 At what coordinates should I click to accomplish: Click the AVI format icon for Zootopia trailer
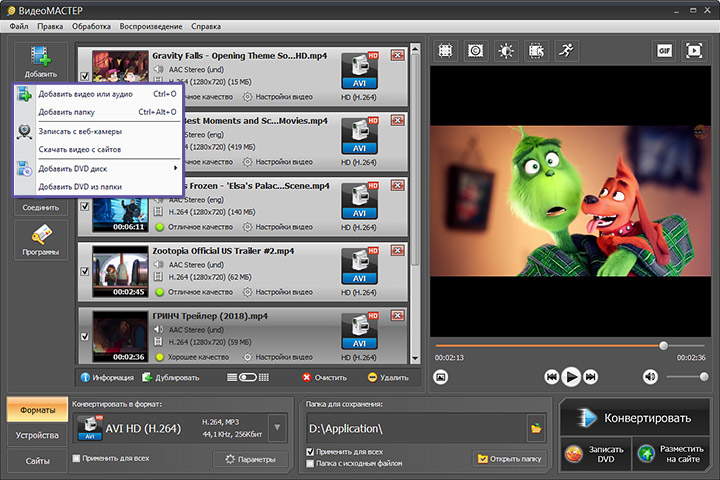pos(360,265)
